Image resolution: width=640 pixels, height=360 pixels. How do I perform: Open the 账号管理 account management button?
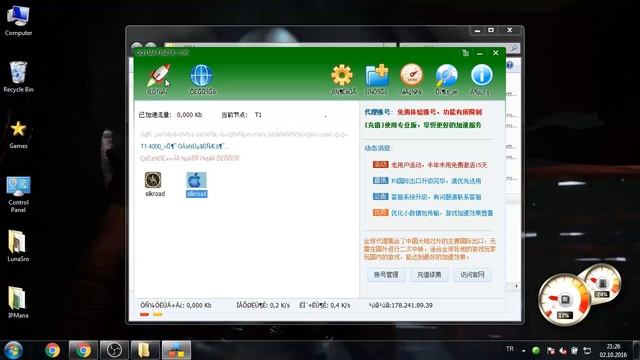point(386,275)
